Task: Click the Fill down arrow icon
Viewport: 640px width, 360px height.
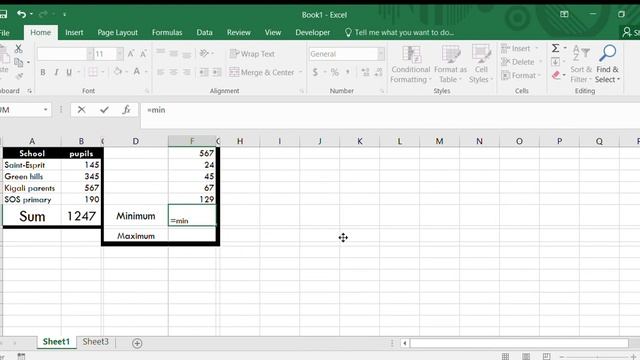Action: (x=556, y=62)
